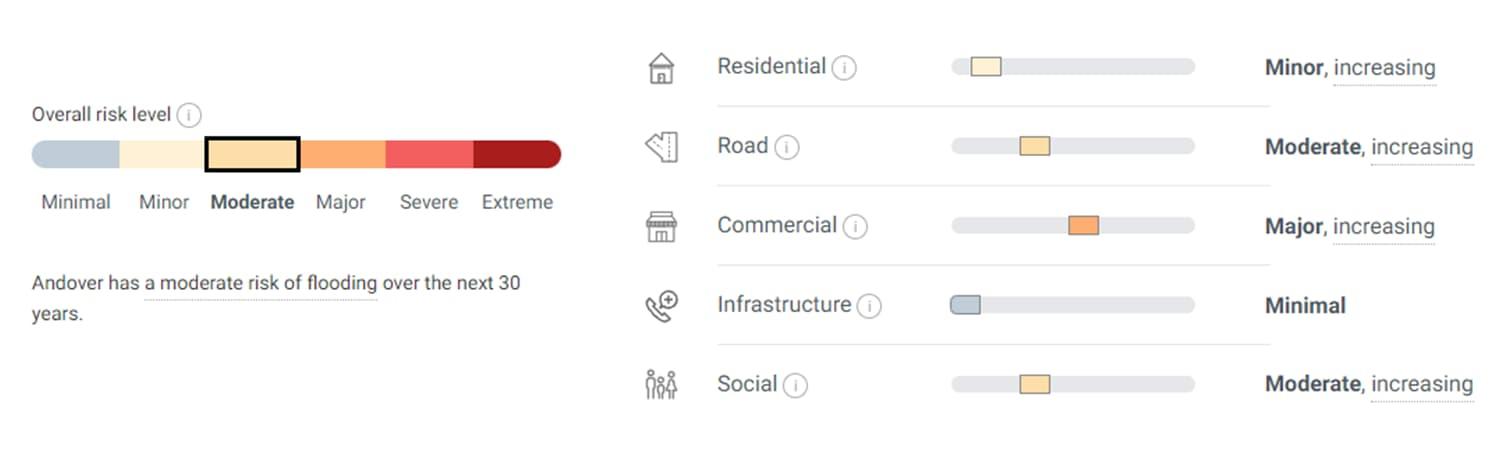The image size is (1502, 451).
Task: Click the Commercial storefront icon
Action: pyautogui.click(x=661, y=226)
